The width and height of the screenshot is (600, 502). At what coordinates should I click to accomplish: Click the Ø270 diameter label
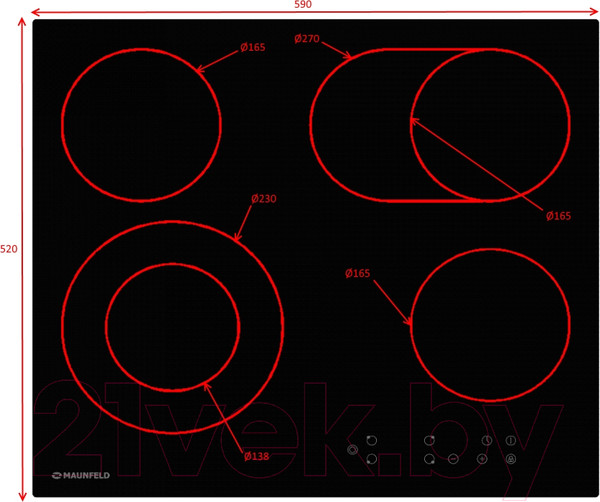[x=307, y=39]
